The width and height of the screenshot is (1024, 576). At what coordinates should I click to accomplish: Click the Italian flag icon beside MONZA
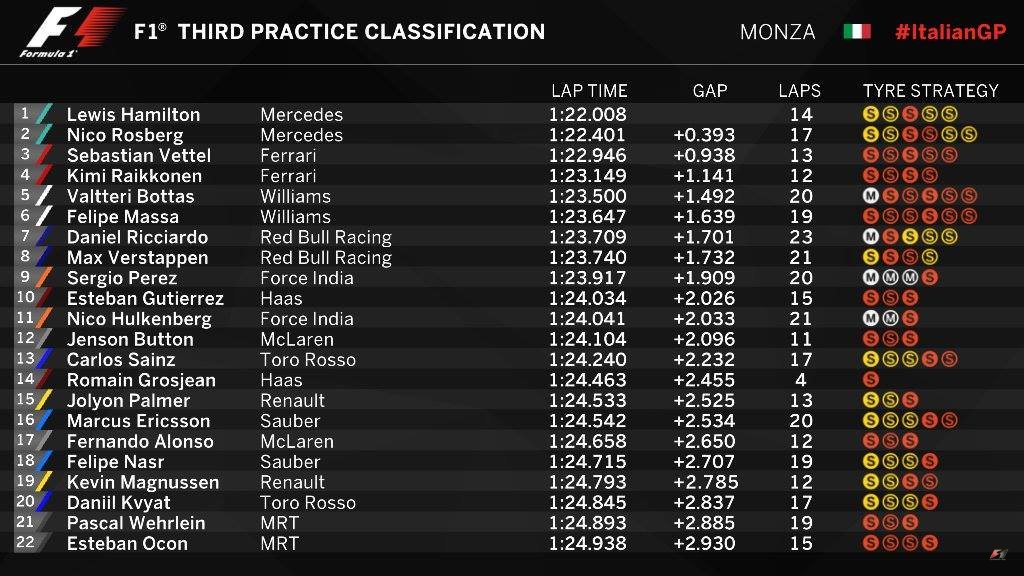click(x=857, y=32)
